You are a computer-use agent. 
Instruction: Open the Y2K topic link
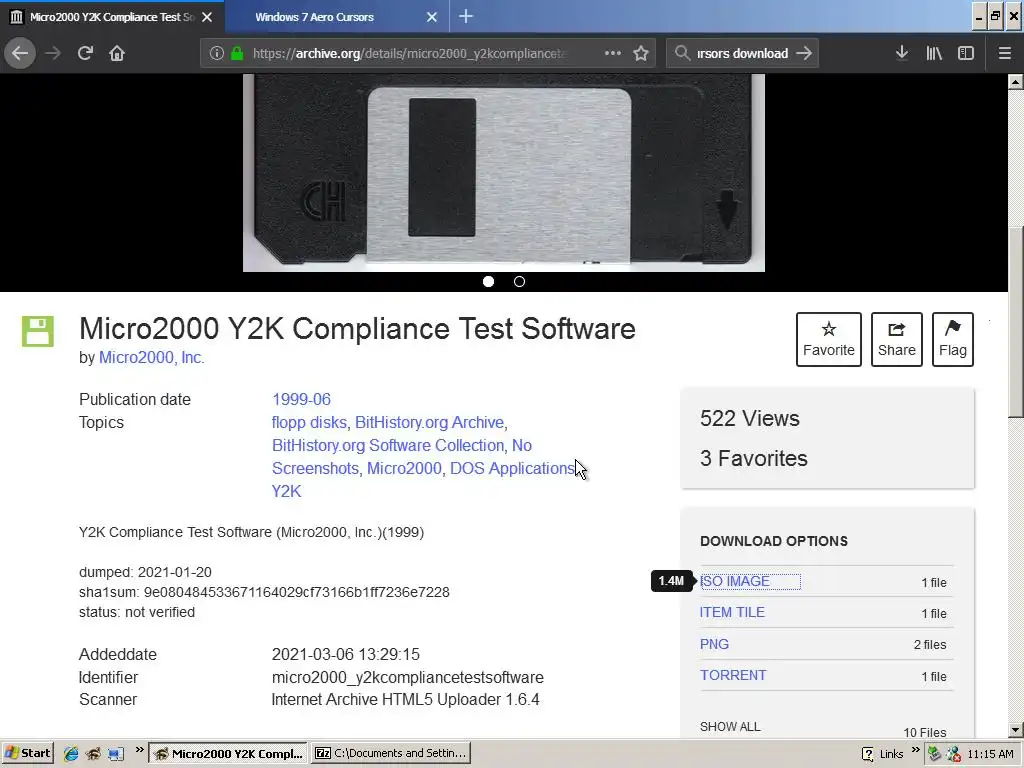[286, 491]
